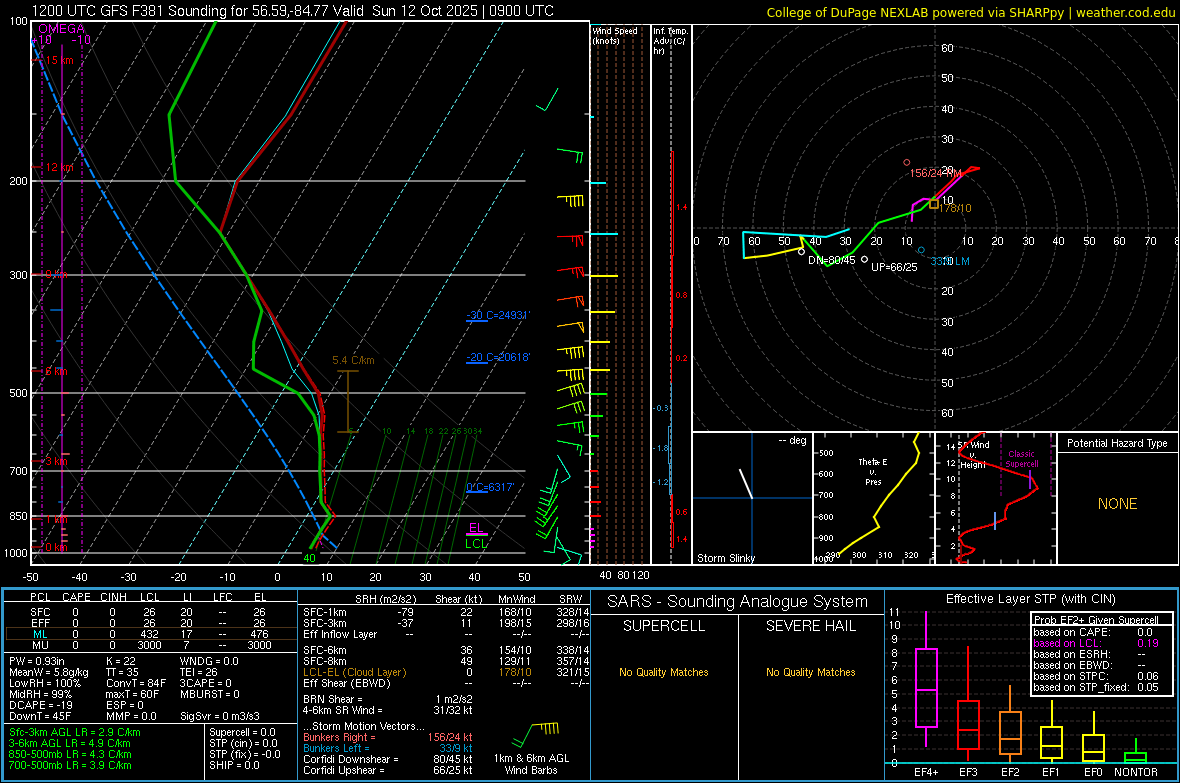Click the -20 C=20618' level label
Image resolution: width=1180 pixels, height=783 pixels.
tap(498, 357)
